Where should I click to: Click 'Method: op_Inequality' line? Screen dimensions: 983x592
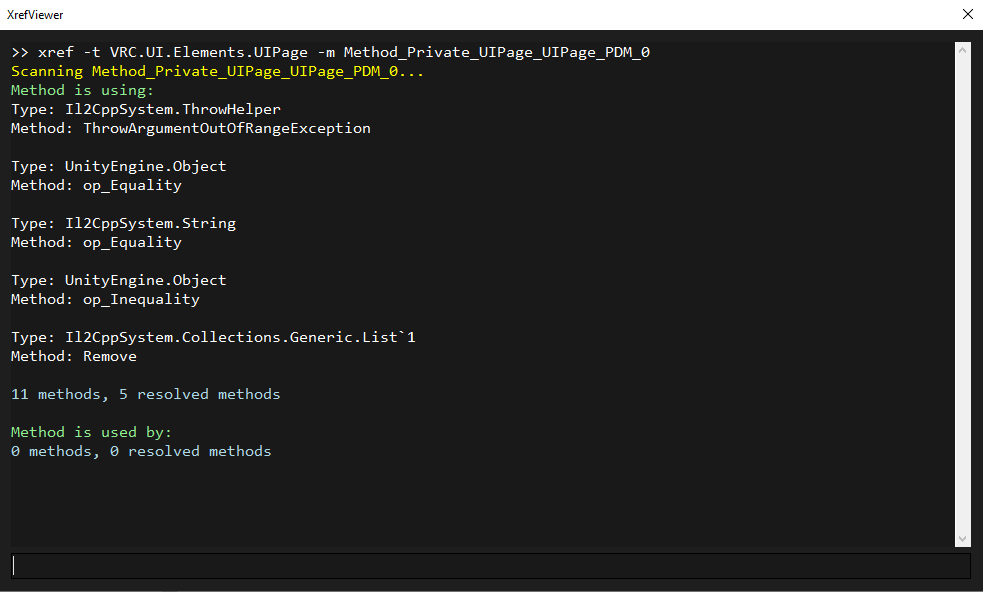(105, 299)
